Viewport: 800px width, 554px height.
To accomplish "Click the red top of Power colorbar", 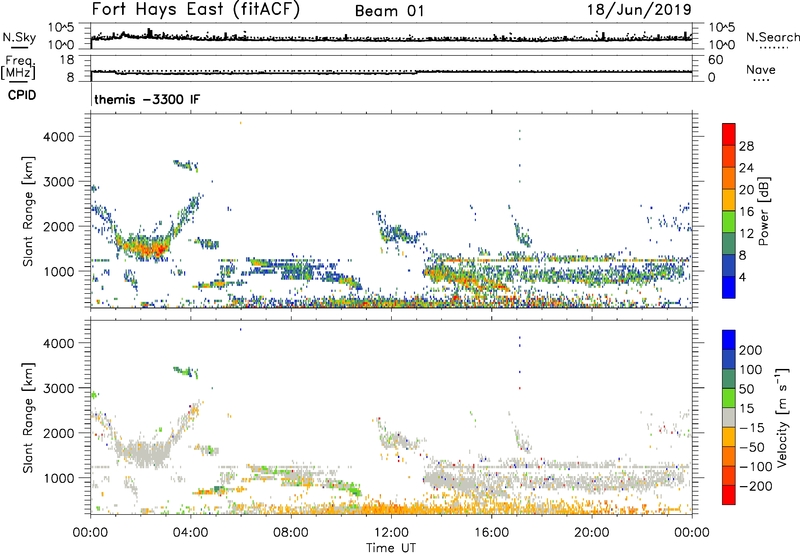I will click(729, 134).
